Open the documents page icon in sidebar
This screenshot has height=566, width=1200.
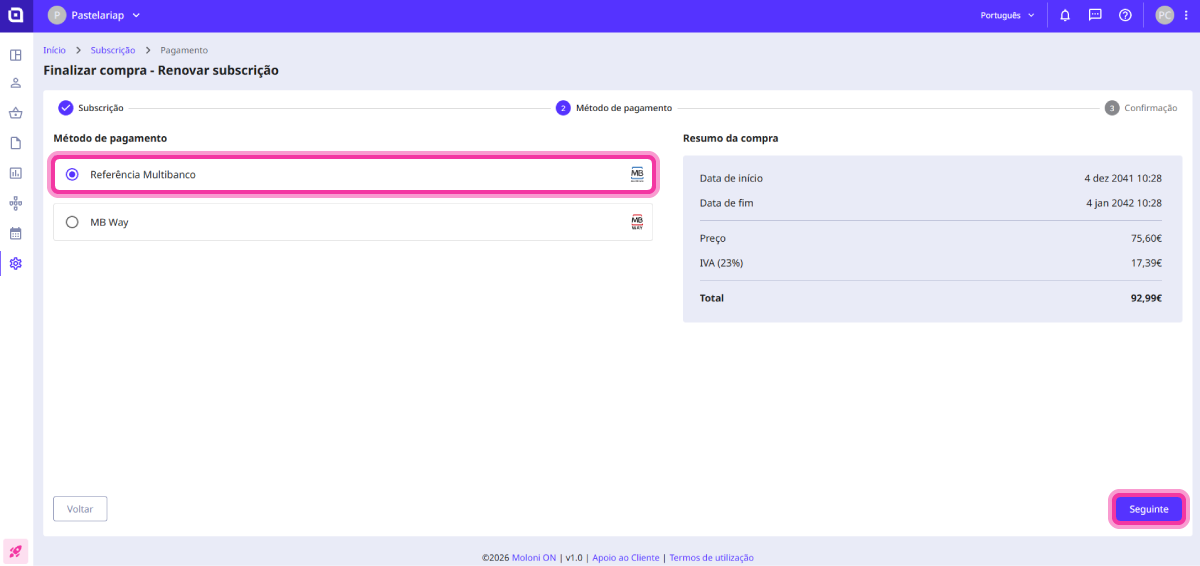(x=15, y=143)
